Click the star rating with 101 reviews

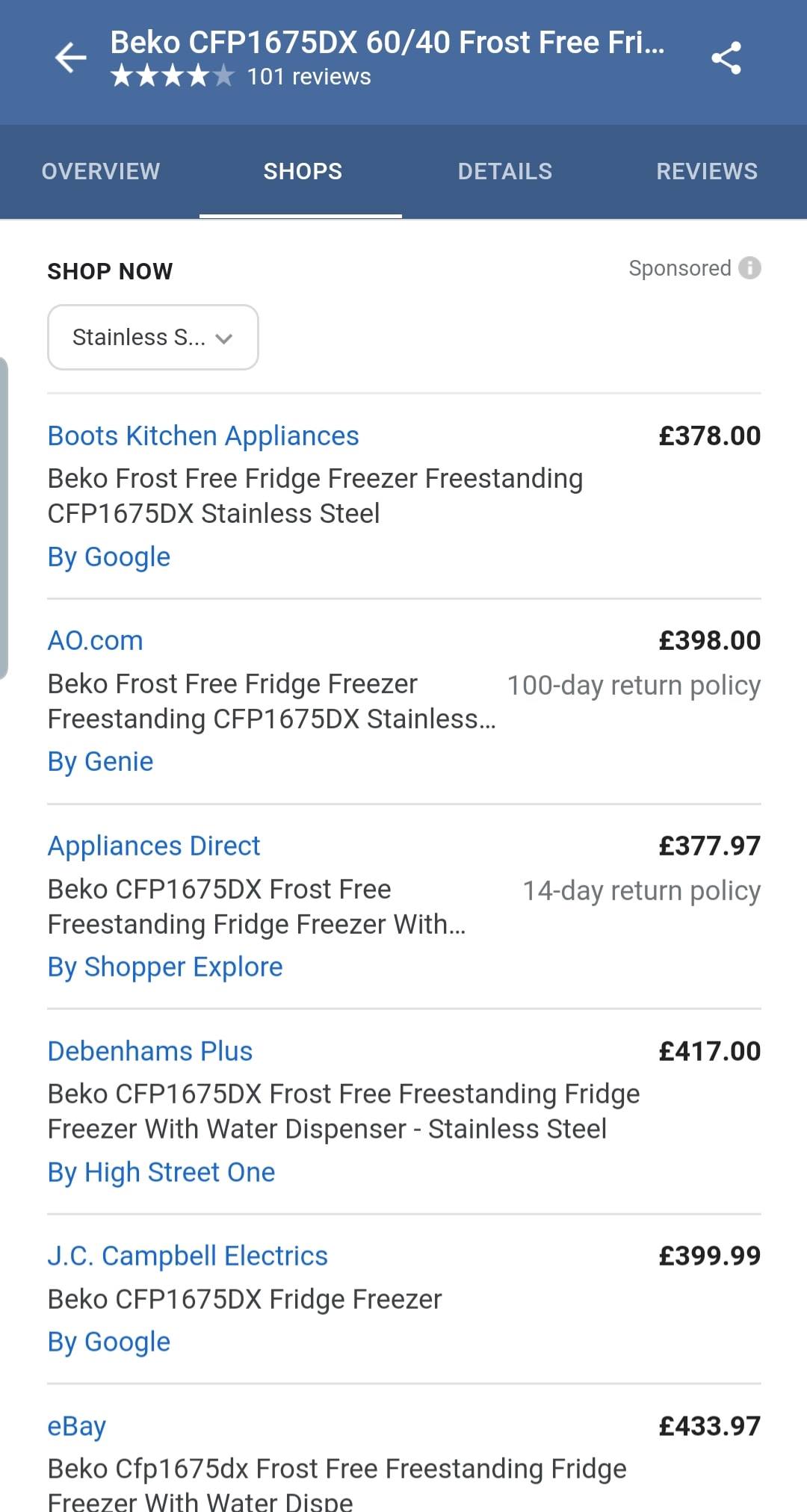click(x=241, y=76)
